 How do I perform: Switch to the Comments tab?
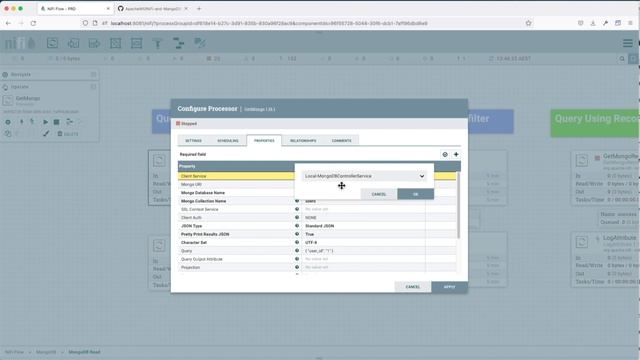(342, 140)
